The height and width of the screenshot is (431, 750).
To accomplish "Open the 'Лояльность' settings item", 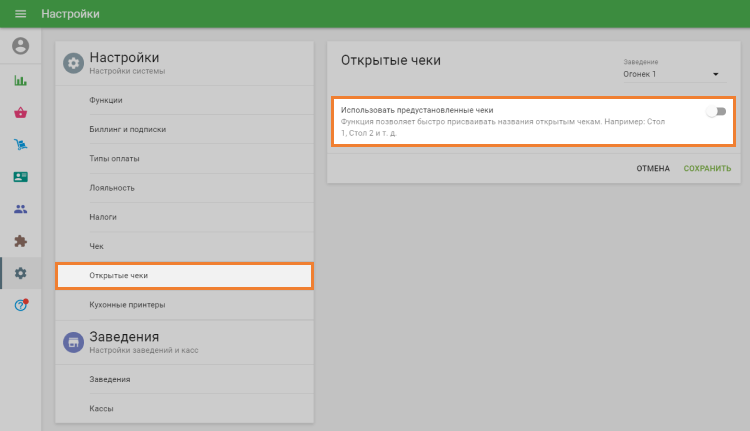I will pyautogui.click(x=112, y=187).
